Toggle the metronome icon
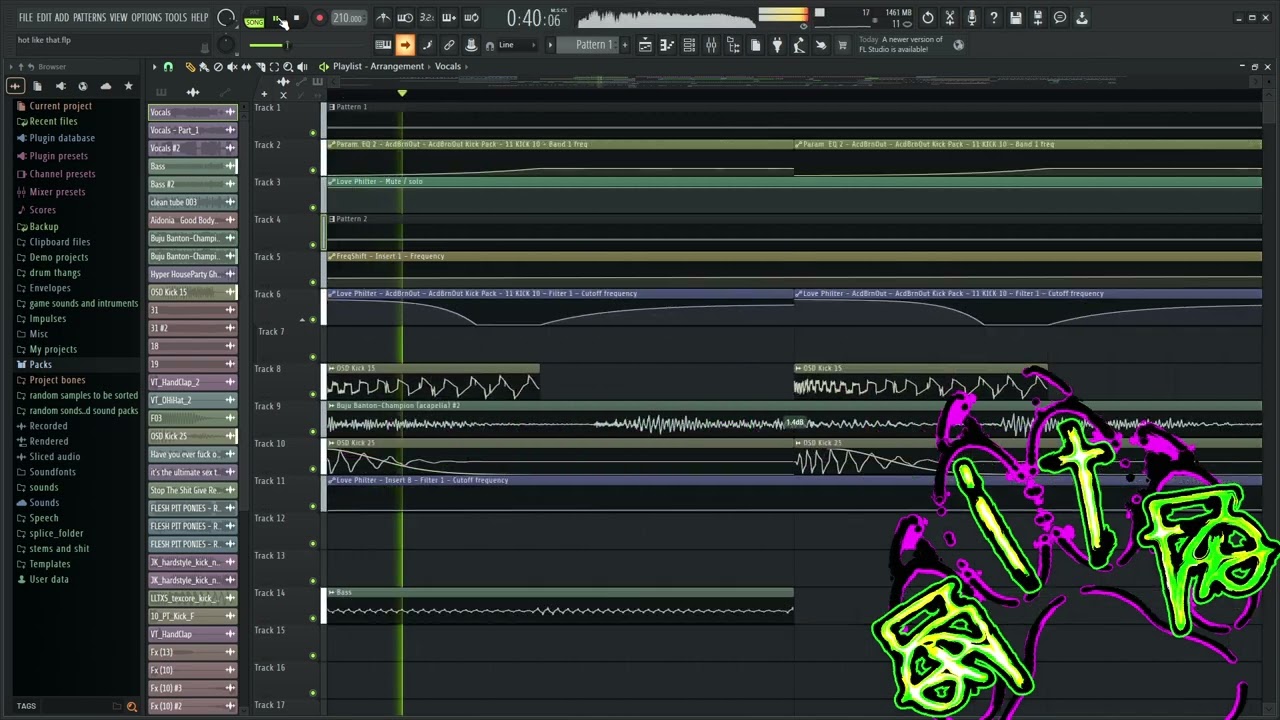The width and height of the screenshot is (1280, 720). 383,17
